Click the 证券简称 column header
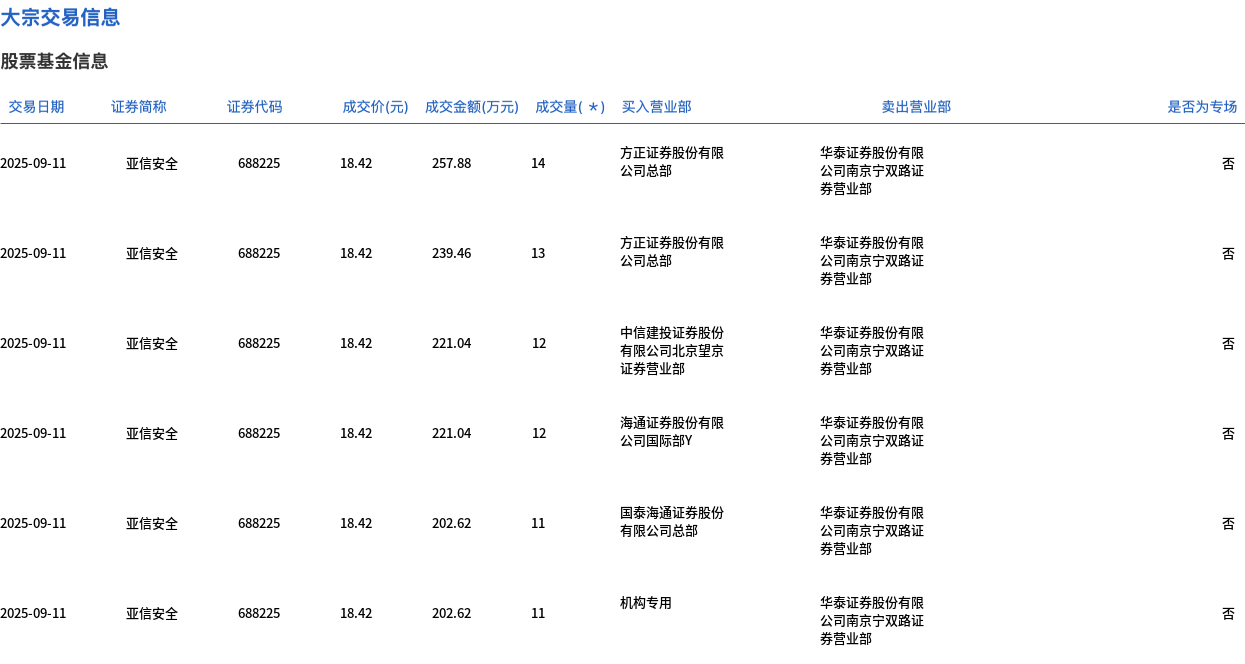The image size is (1245, 664). tap(139, 107)
